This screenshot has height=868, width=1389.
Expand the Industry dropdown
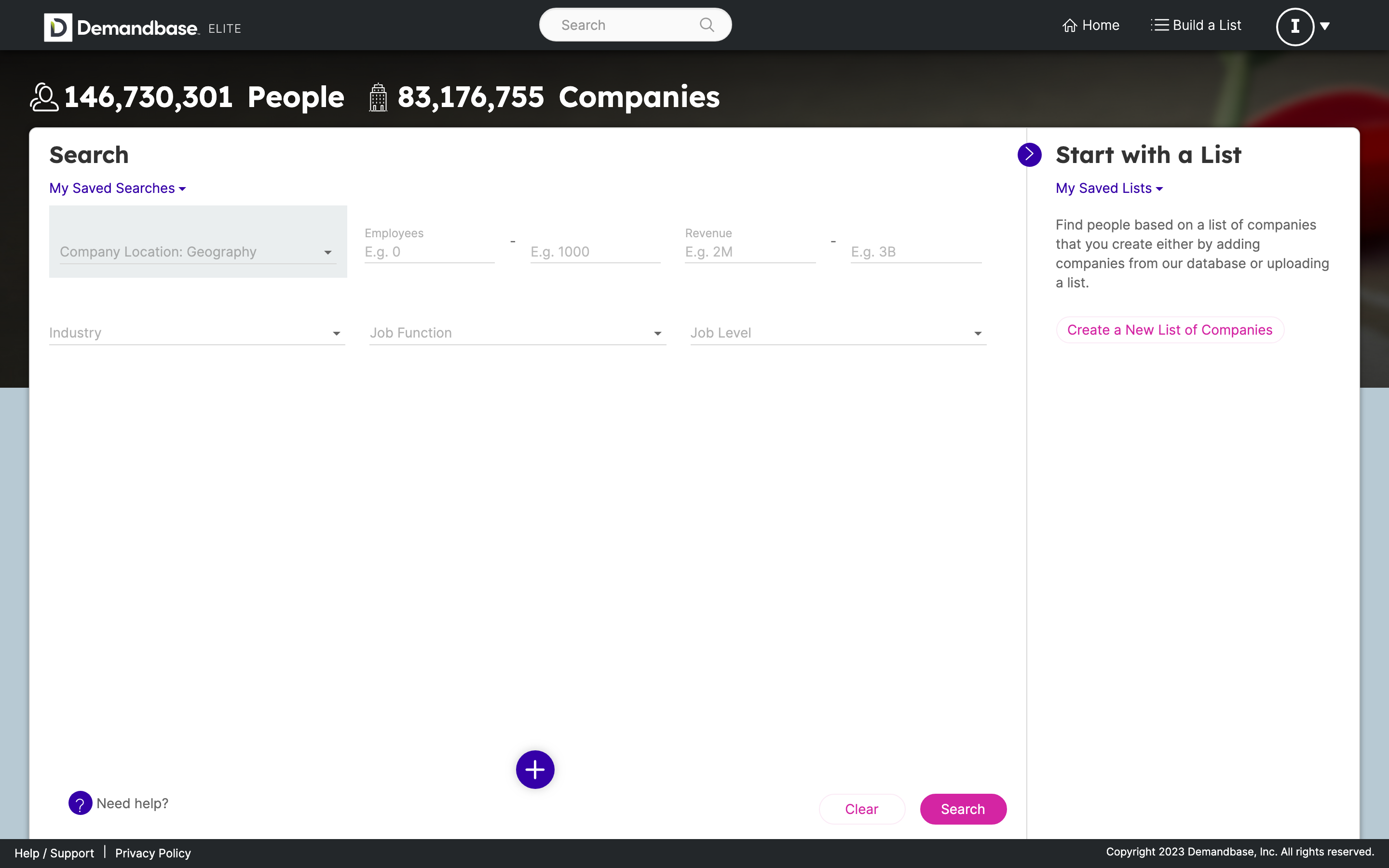pos(197,333)
